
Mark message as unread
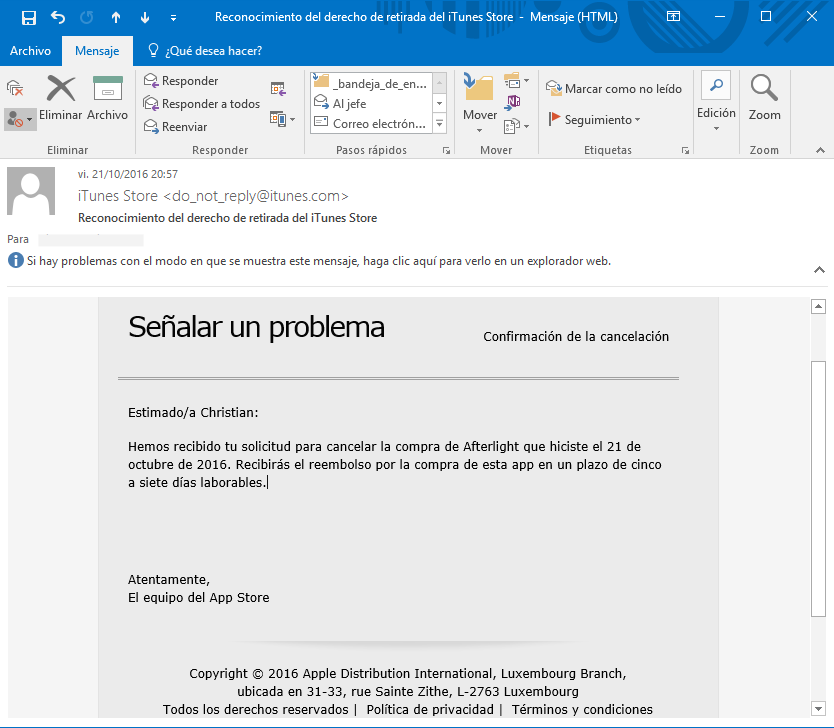tap(614, 88)
